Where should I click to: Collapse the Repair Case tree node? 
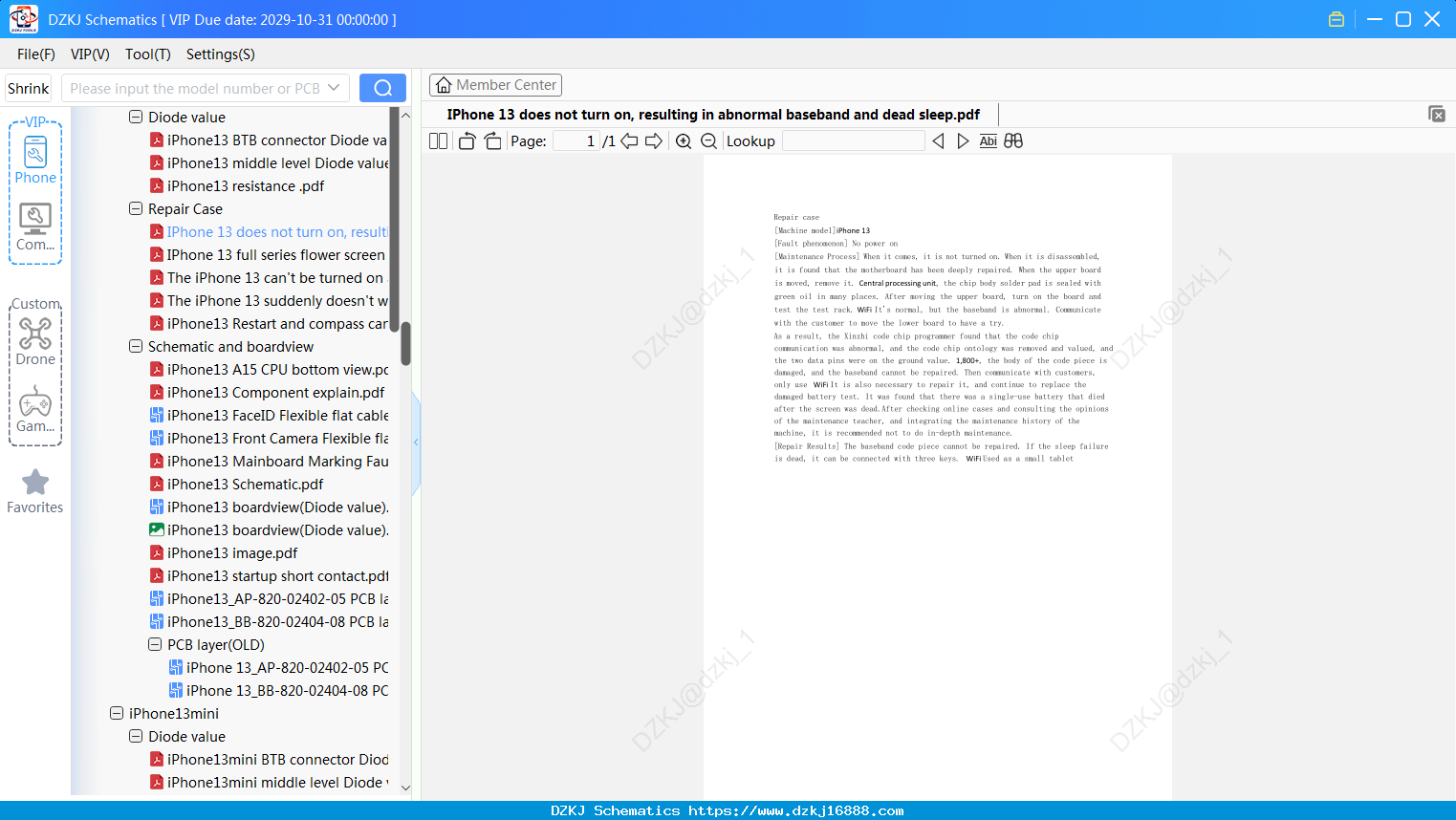(x=136, y=208)
